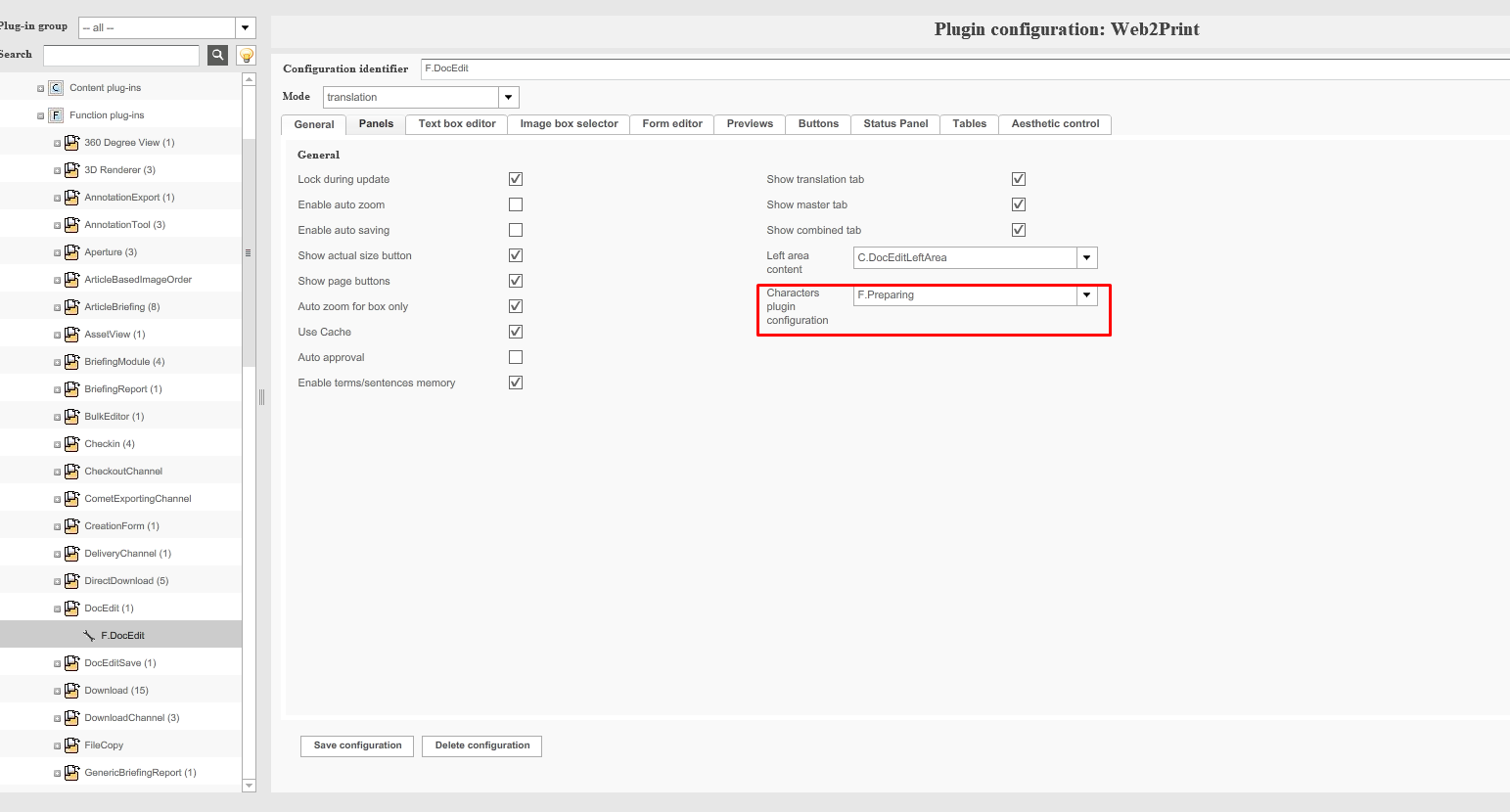Open the Aesthetic control tab
Image resolution: width=1510 pixels, height=812 pixels.
point(1054,124)
